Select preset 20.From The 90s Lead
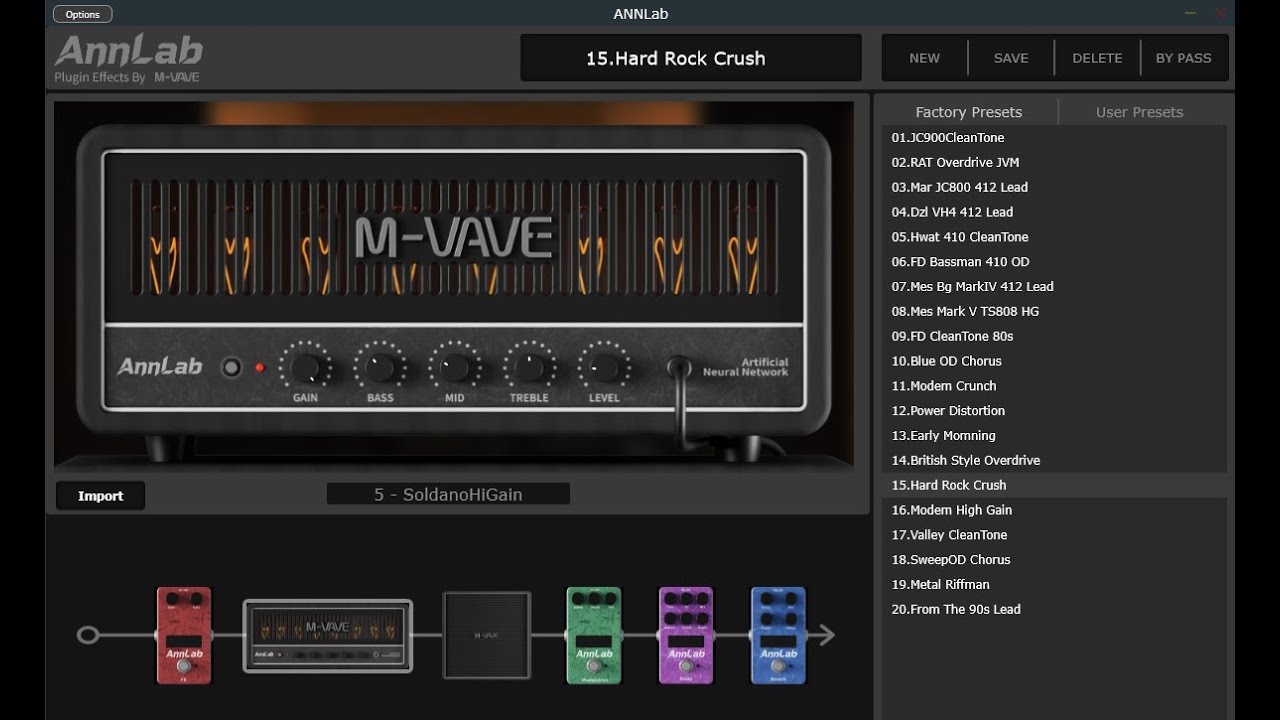Screen dimensions: 1280x720 (1054, 609)
